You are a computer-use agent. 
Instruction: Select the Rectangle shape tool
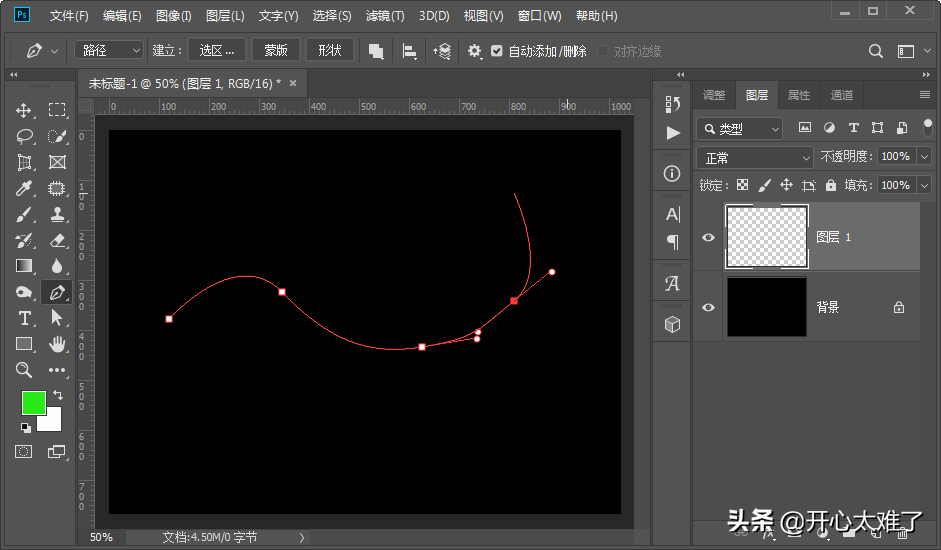(24, 343)
